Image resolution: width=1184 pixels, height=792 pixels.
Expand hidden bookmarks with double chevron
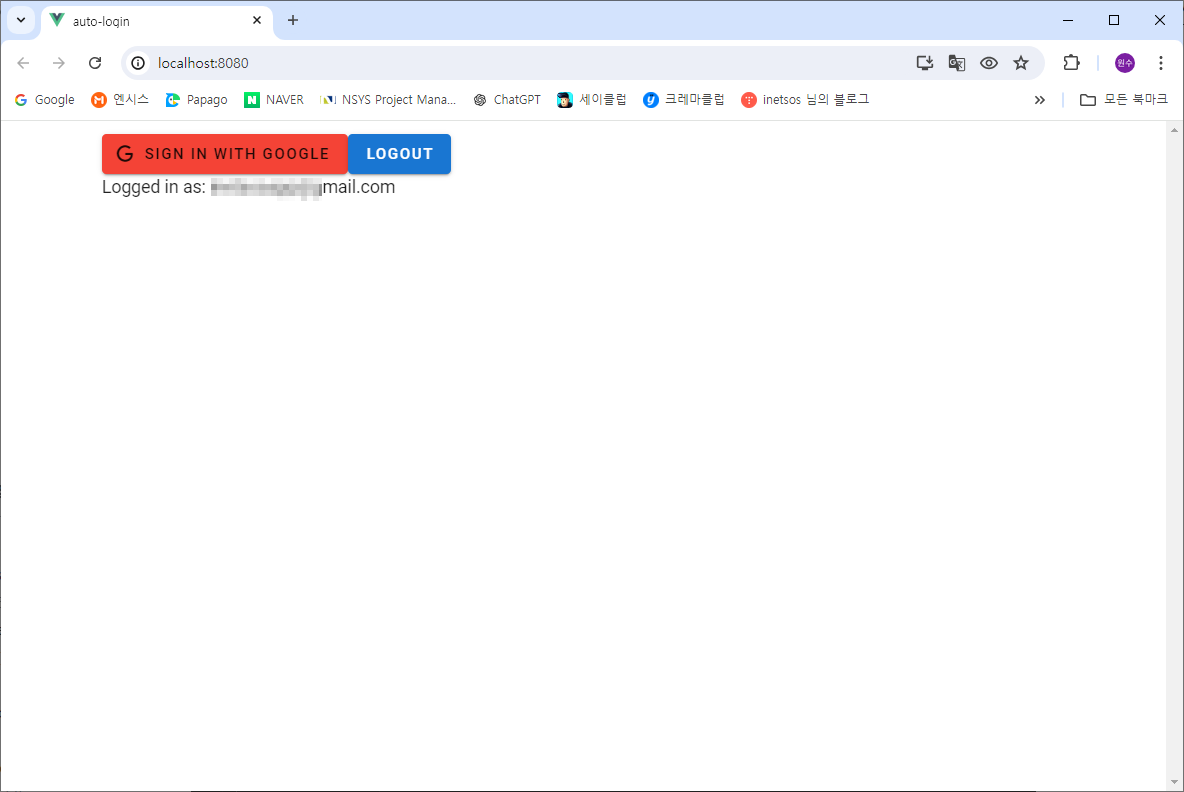point(1040,100)
